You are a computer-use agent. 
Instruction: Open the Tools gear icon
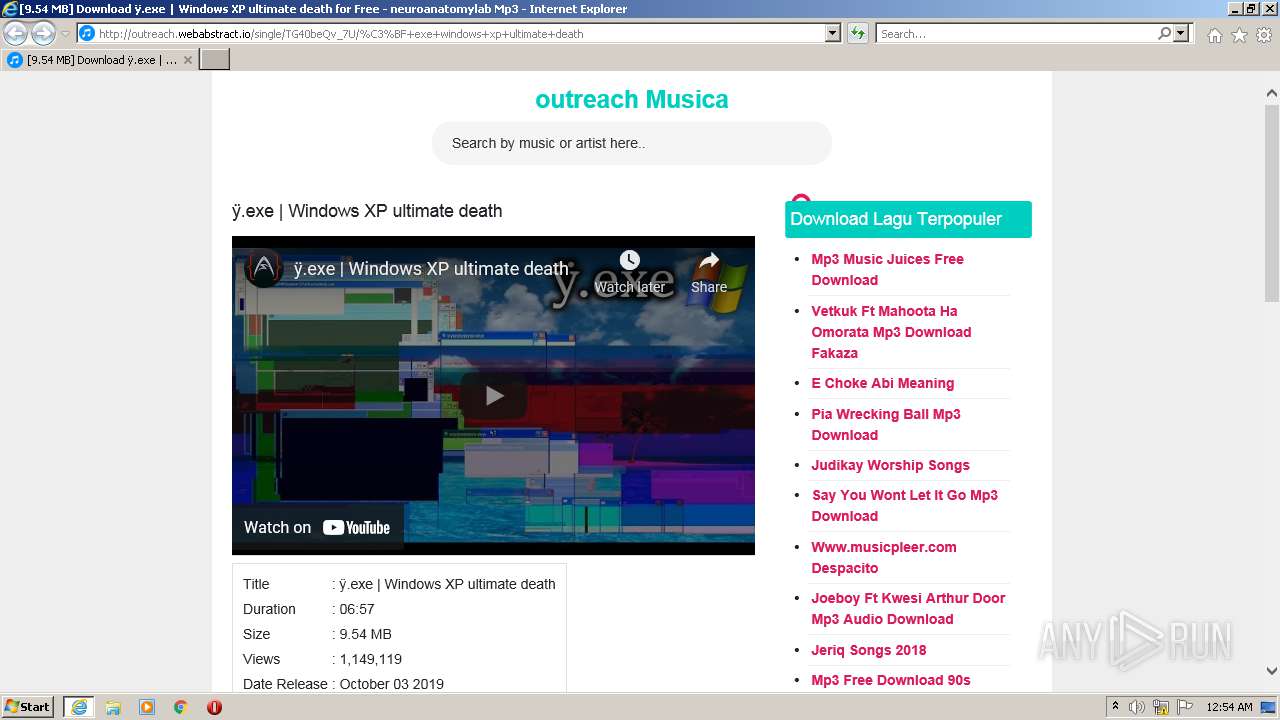click(x=1264, y=35)
